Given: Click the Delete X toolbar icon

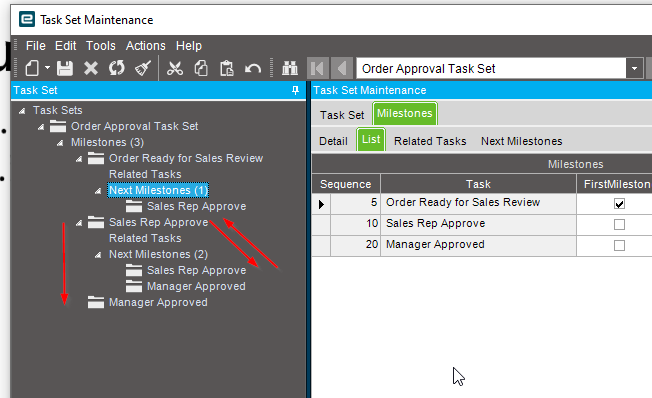Looking at the screenshot, I should click(91, 68).
